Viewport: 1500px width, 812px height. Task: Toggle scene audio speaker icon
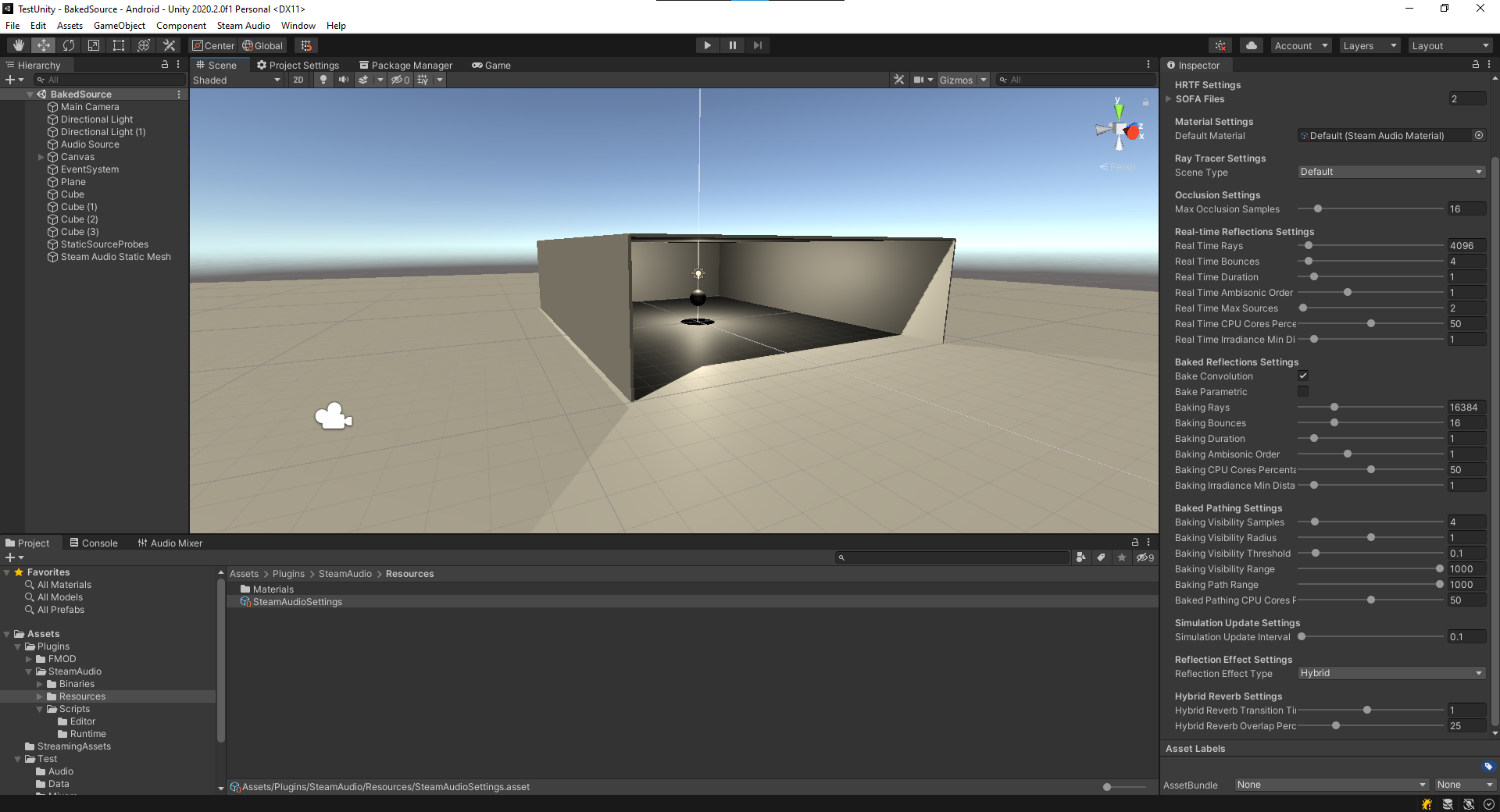pyautogui.click(x=344, y=80)
